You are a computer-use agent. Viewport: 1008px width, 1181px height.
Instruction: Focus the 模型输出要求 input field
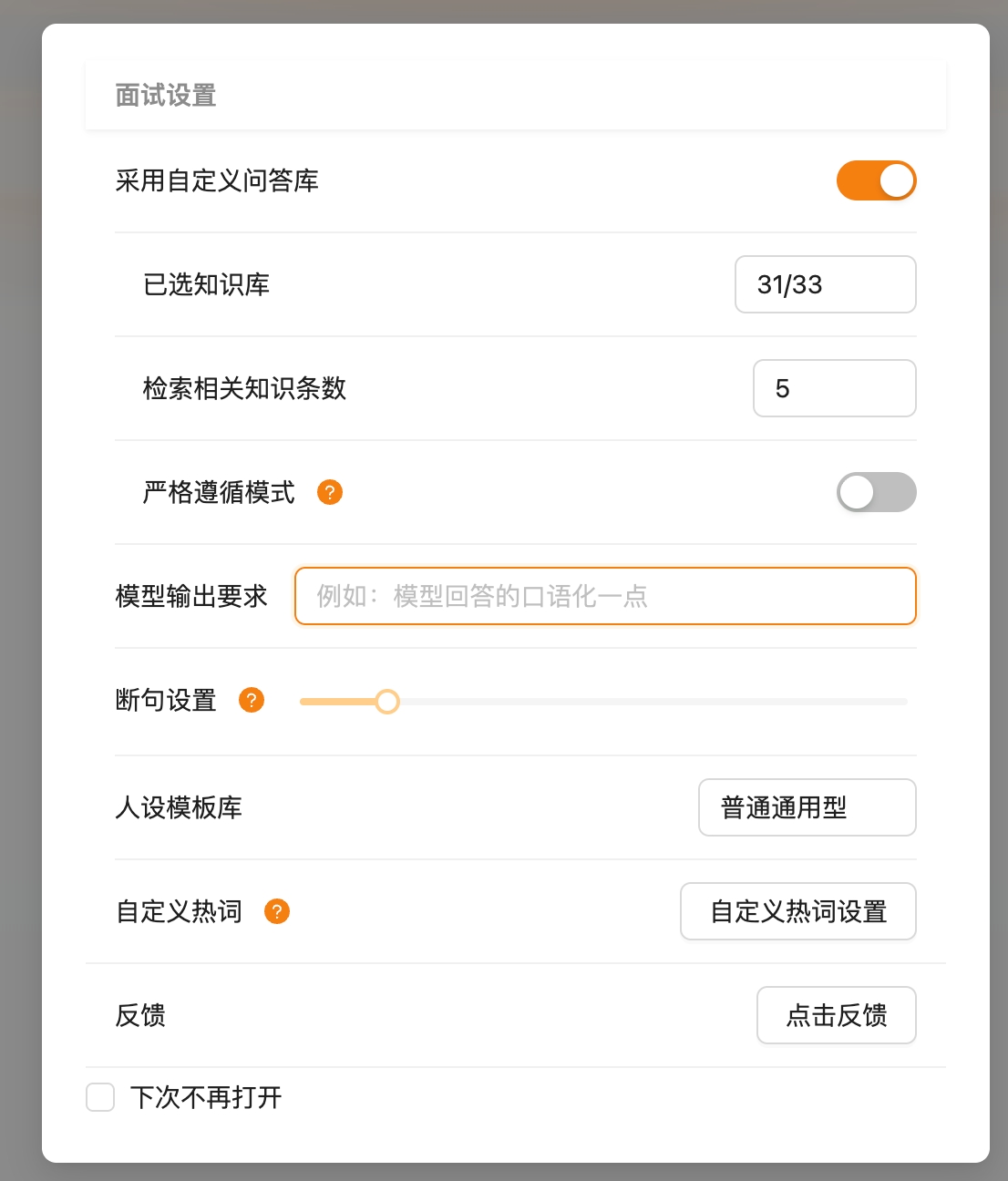click(x=604, y=596)
